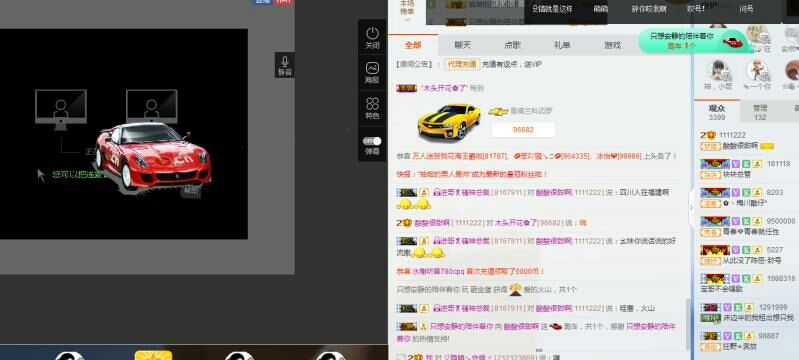The width and height of the screenshot is (799, 360).
Task: Click the avatar labeled 神，小哥
Action: tap(718, 70)
